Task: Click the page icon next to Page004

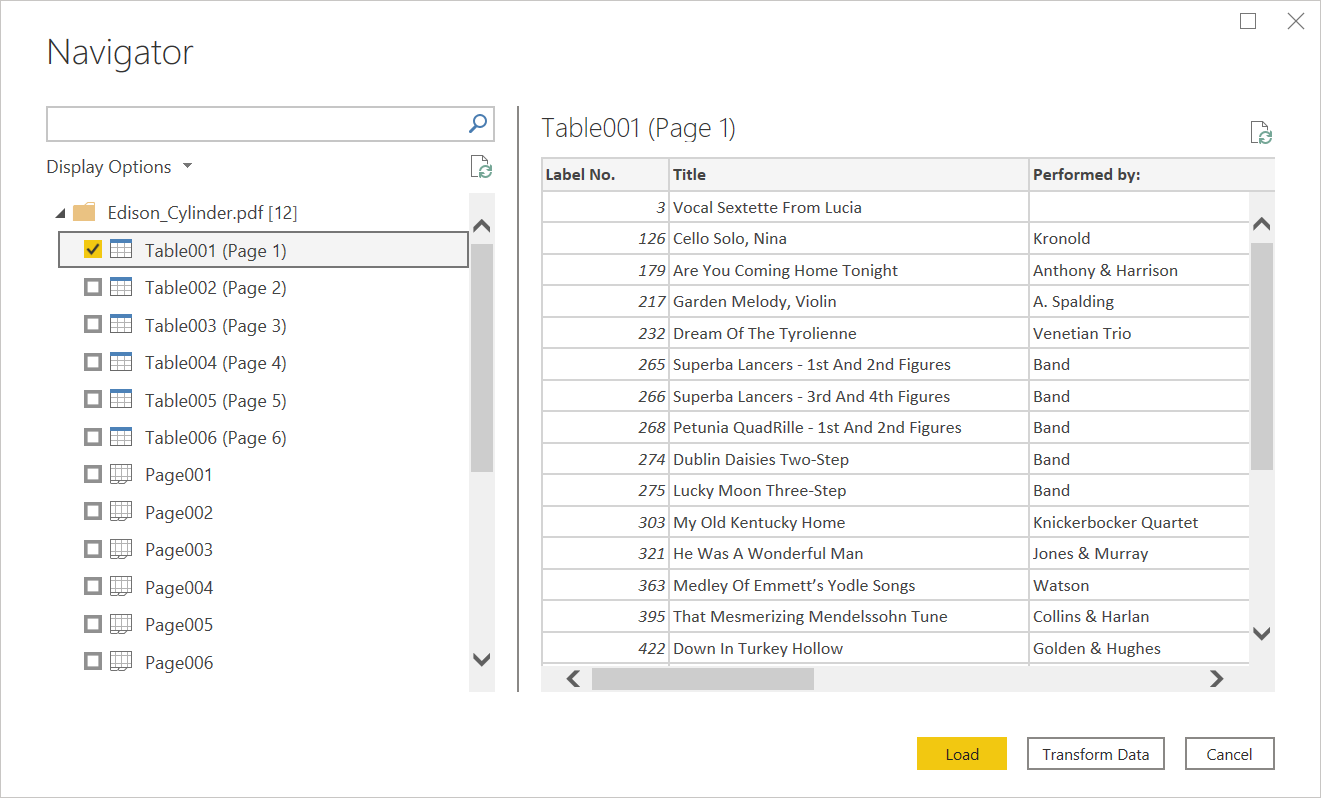Action: (x=120, y=587)
